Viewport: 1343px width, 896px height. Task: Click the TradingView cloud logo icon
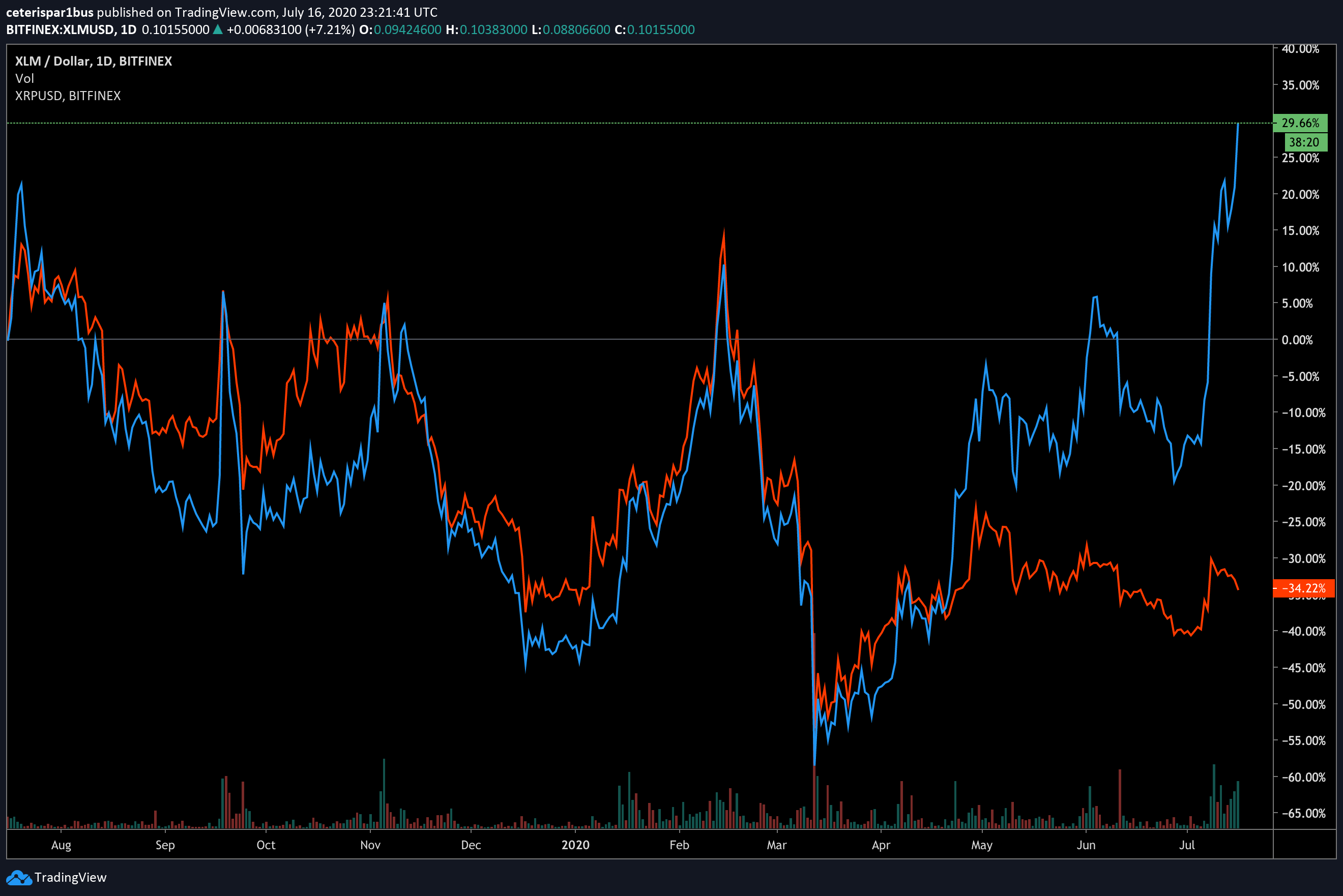pyautogui.click(x=18, y=878)
